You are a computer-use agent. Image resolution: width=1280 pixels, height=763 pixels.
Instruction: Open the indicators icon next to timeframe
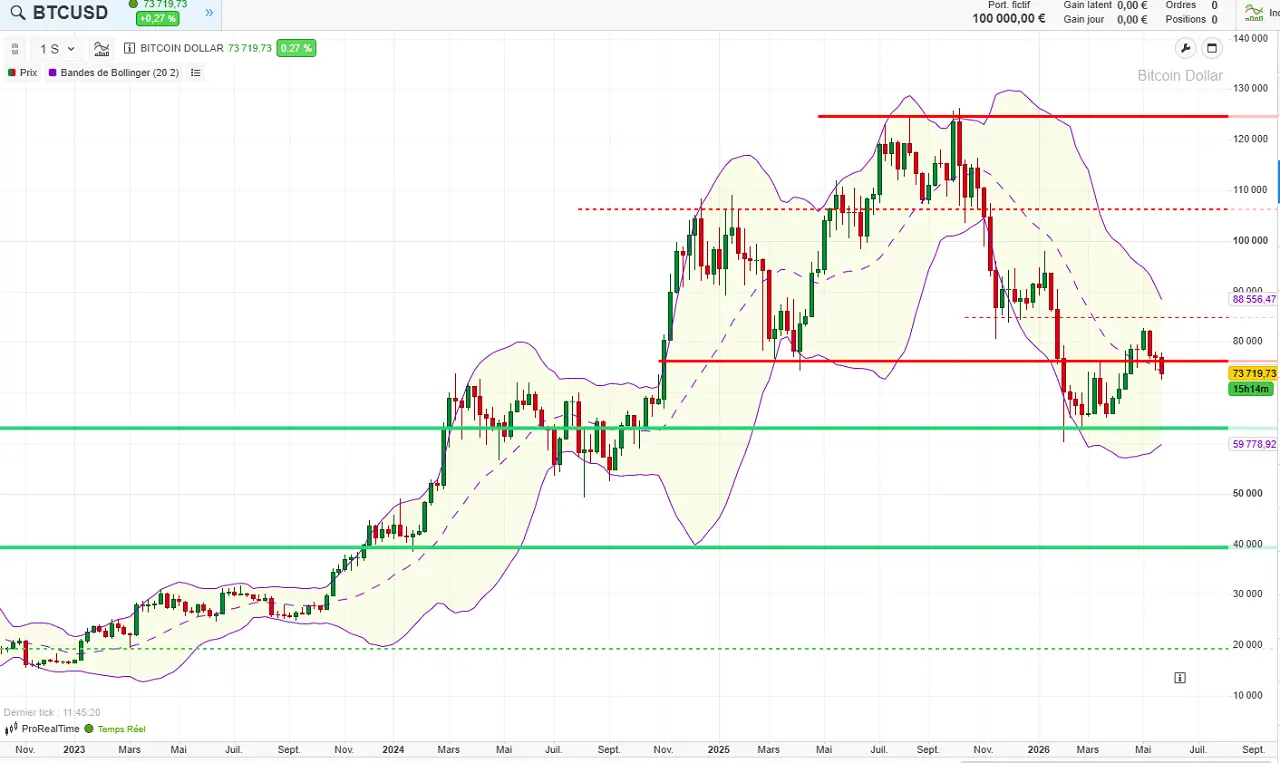[x=101, y=48]
